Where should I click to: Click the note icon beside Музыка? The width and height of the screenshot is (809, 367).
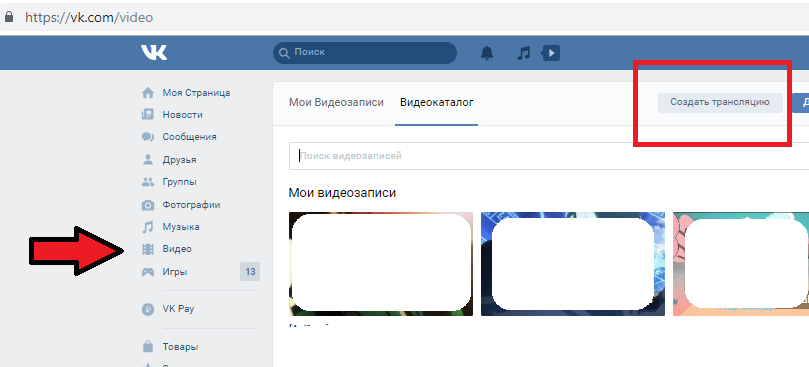pos(148,227)
